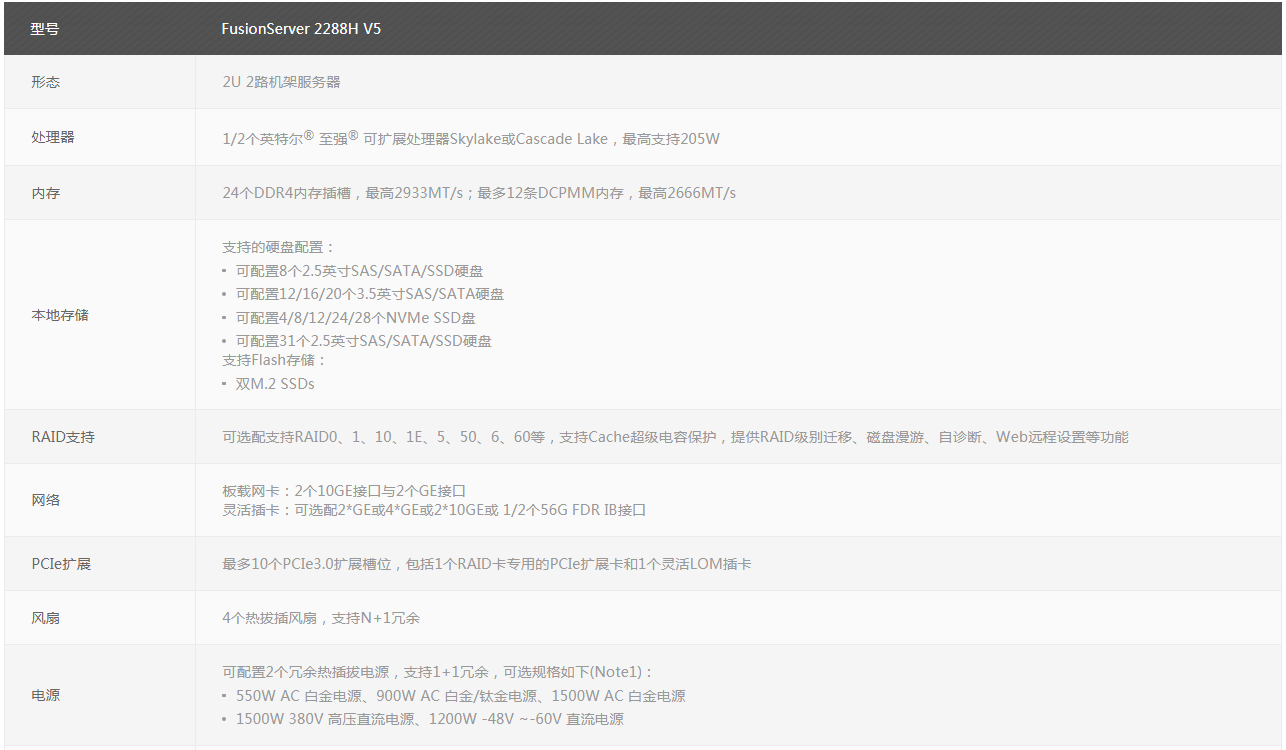Image resolution: width=1286 pixels, height=750 pixels.
Task: Click the PCIe扩展 row label
Action: coord(61,564)
